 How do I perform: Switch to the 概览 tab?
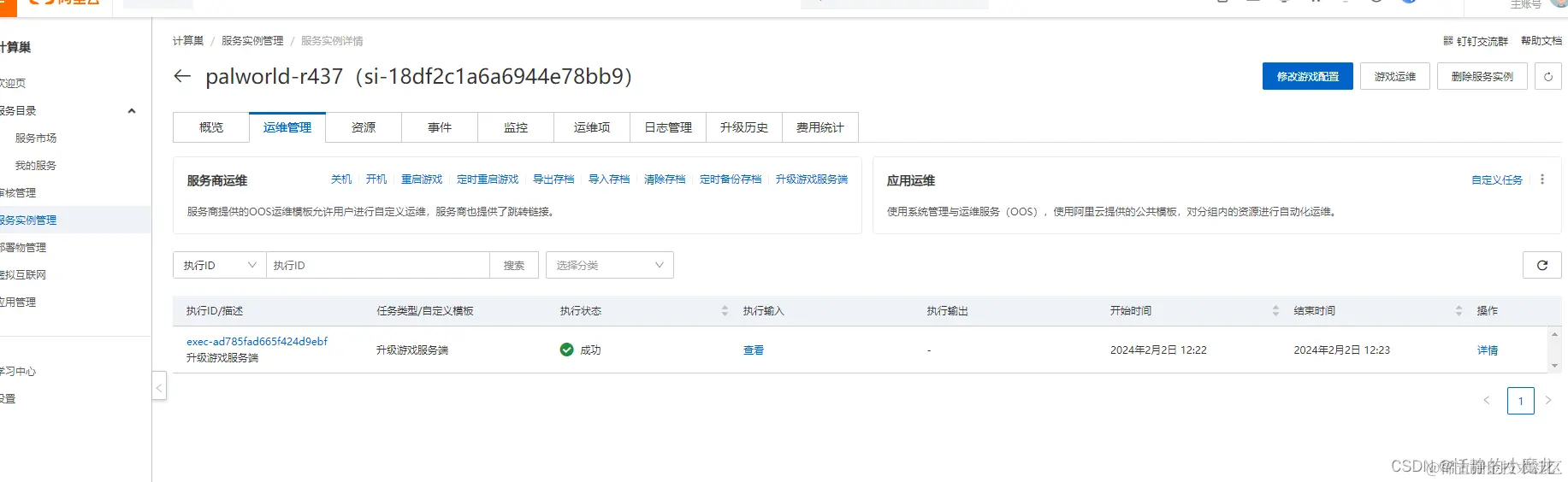(x=211, y=127)
